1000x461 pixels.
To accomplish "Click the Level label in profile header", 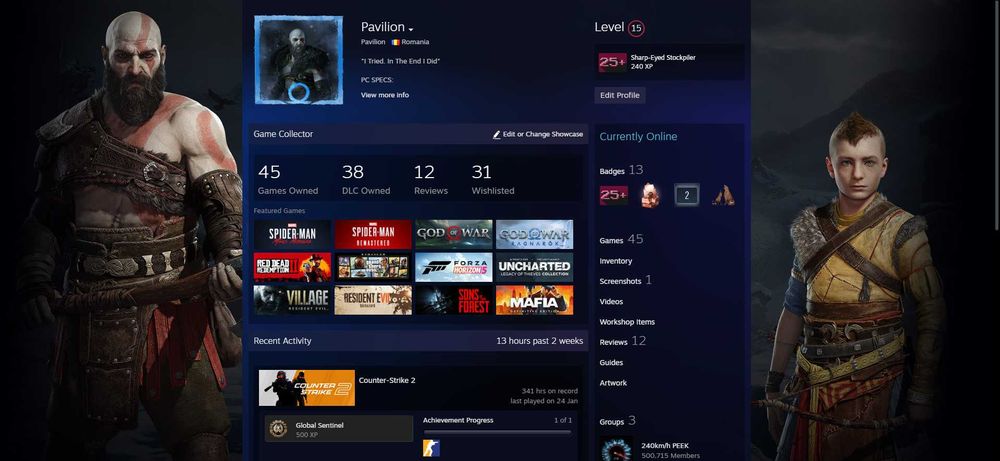I will pos(609,27).
